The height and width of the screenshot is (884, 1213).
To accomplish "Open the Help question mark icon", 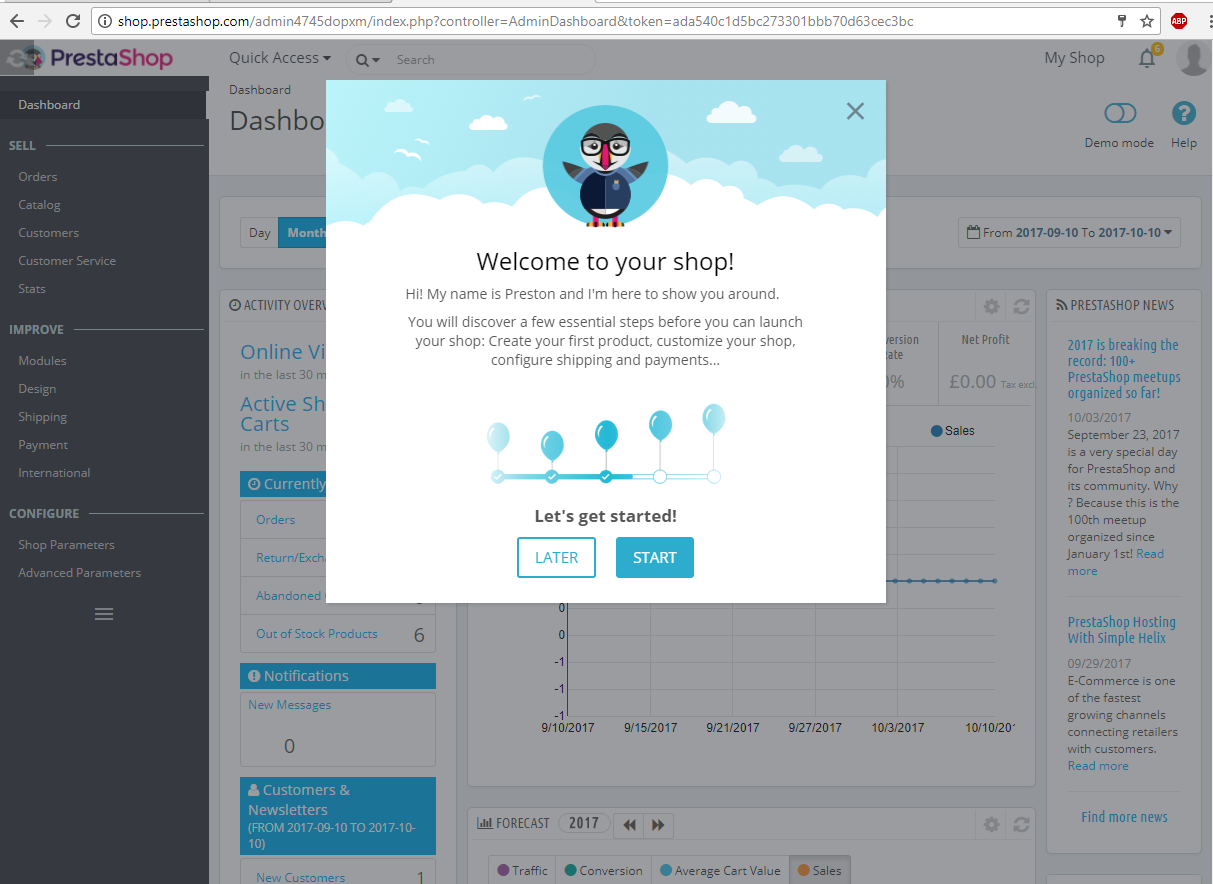I will click(1184, 113).
